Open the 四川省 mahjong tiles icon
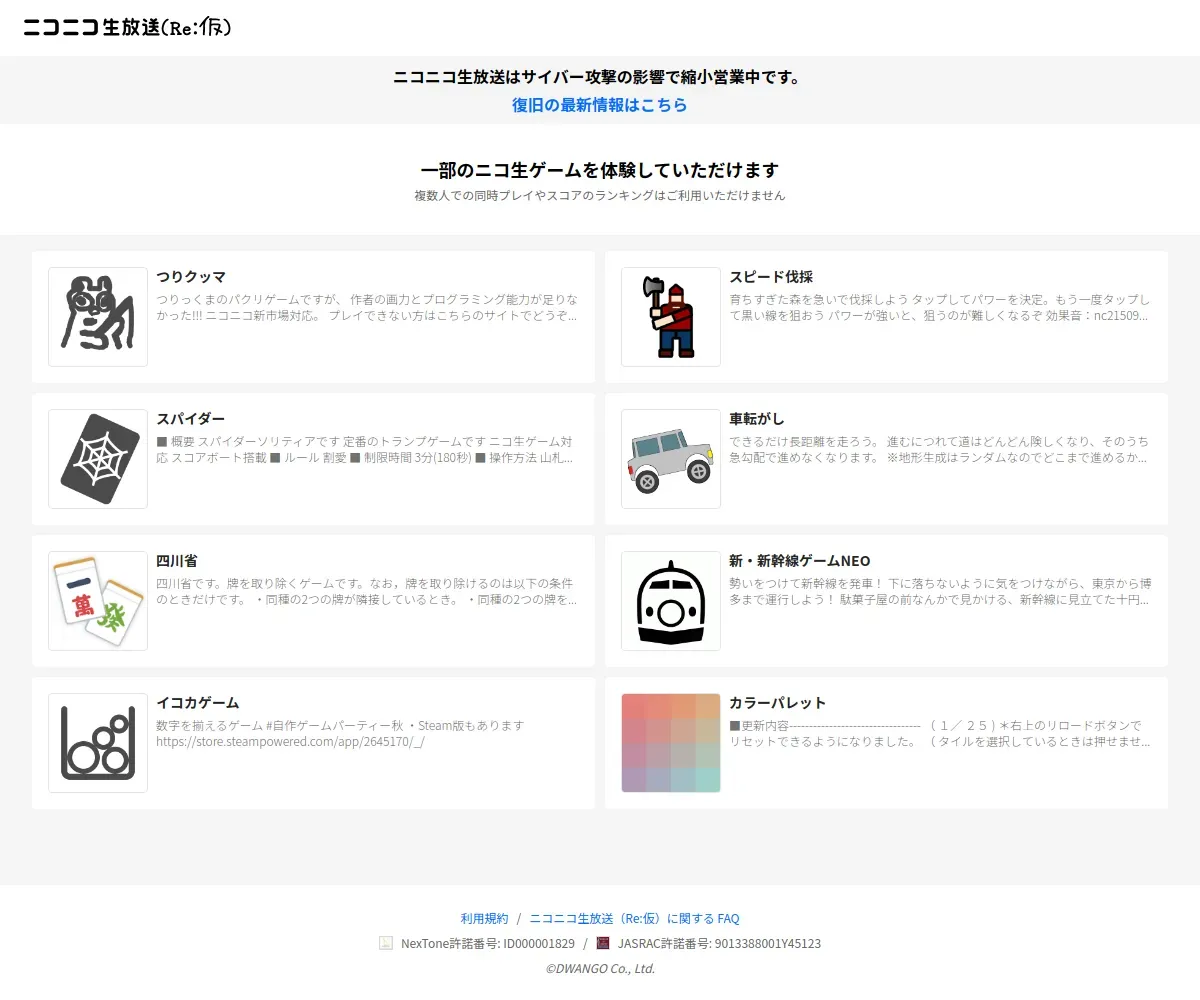 pos(98,601)
